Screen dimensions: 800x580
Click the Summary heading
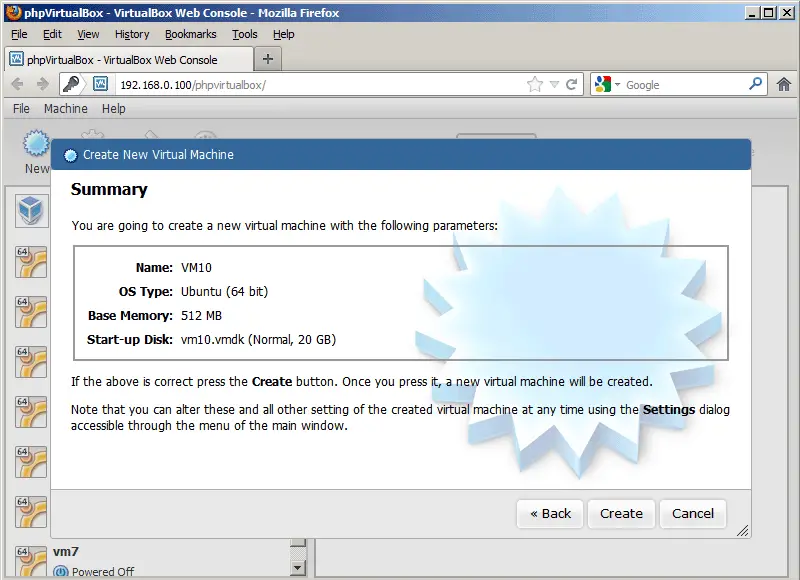(x=109, y=189)
